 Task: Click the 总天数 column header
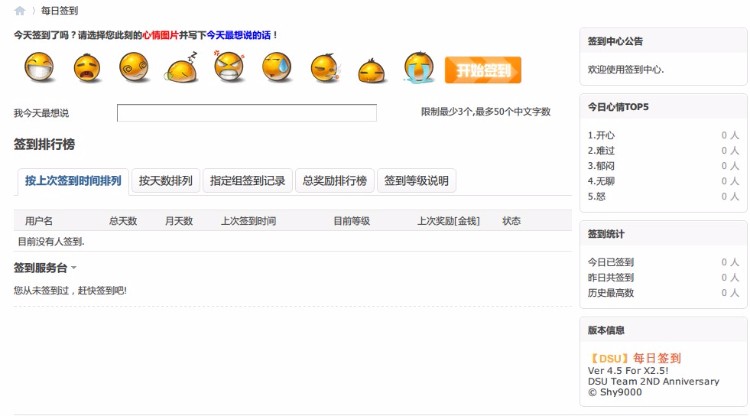pyautogui.click(x=123, y=221)
